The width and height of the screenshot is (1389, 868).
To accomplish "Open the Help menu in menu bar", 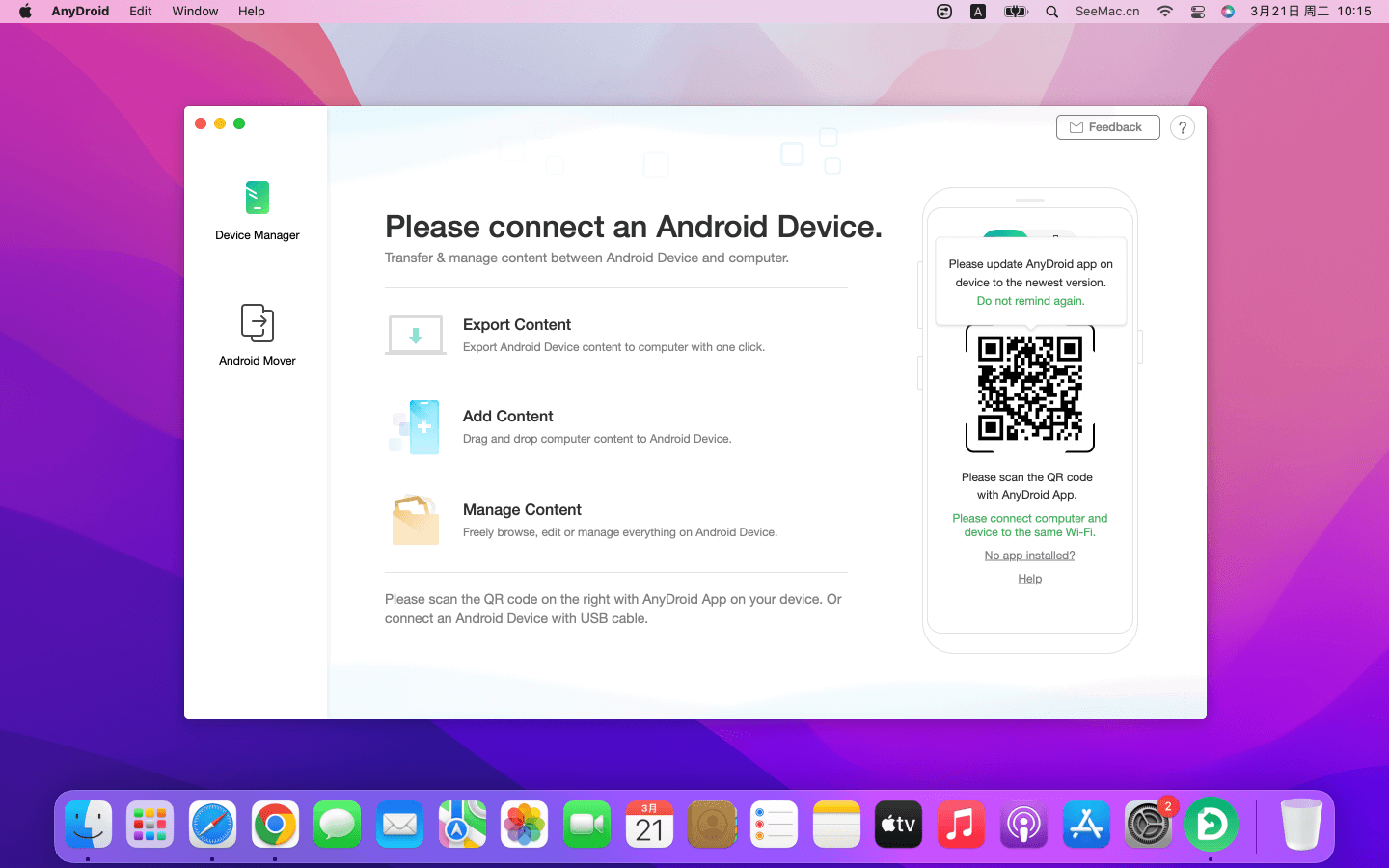I will point(252,12).
